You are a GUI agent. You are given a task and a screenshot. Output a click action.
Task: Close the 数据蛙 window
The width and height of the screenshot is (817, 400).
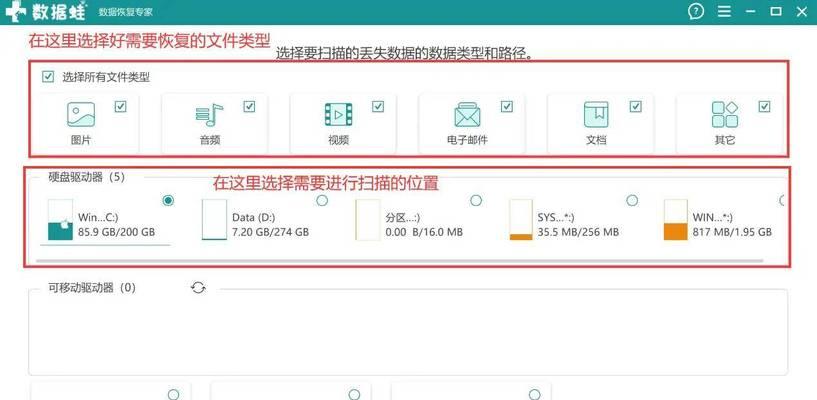[802, 11]
